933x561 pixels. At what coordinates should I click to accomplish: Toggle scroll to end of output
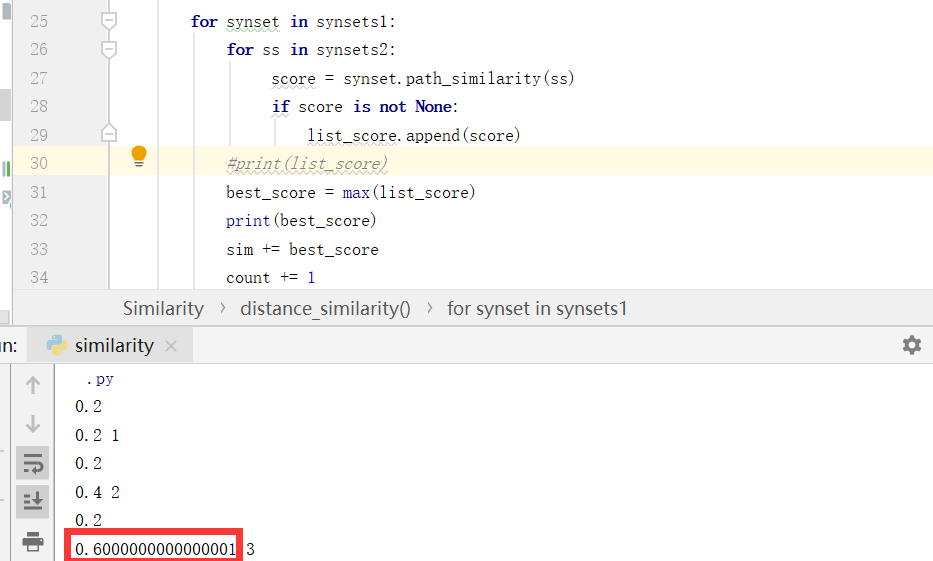point(33,502)
